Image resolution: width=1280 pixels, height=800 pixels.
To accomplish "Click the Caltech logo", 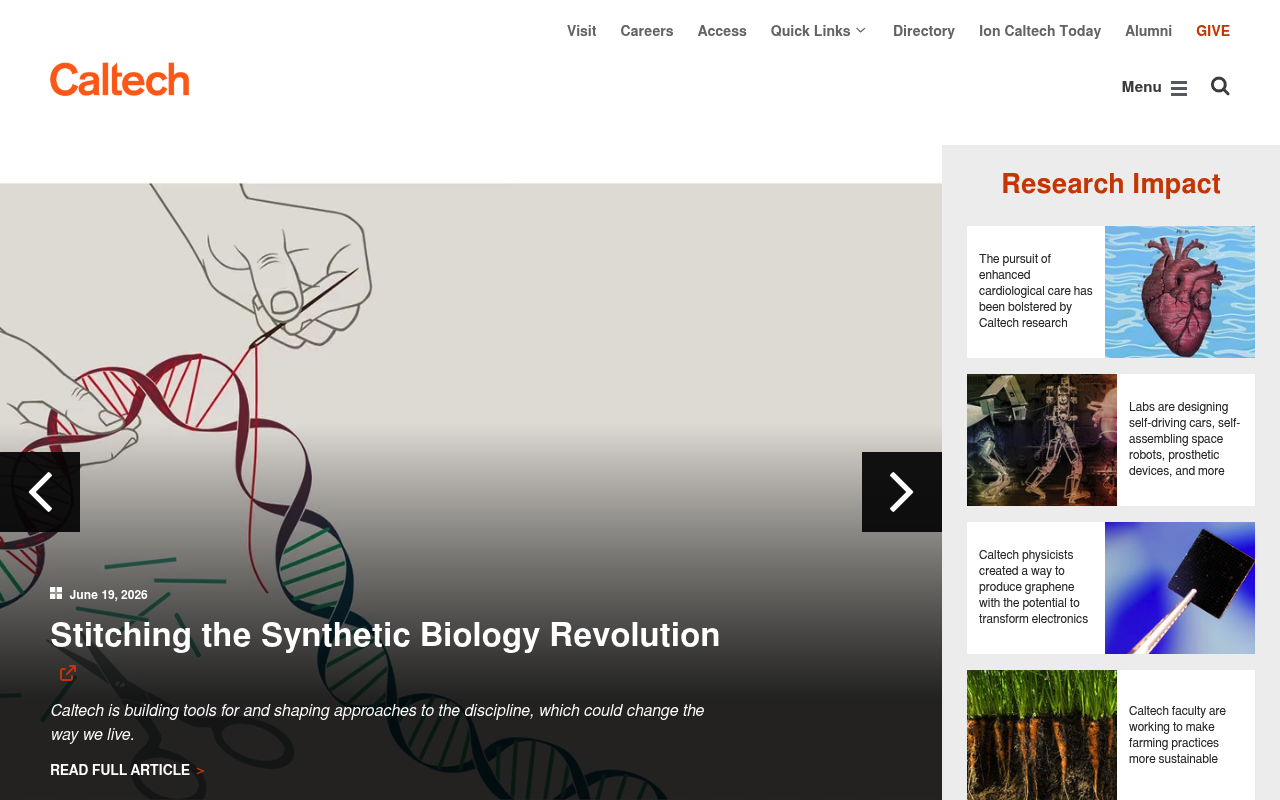I will pos(120,80).
